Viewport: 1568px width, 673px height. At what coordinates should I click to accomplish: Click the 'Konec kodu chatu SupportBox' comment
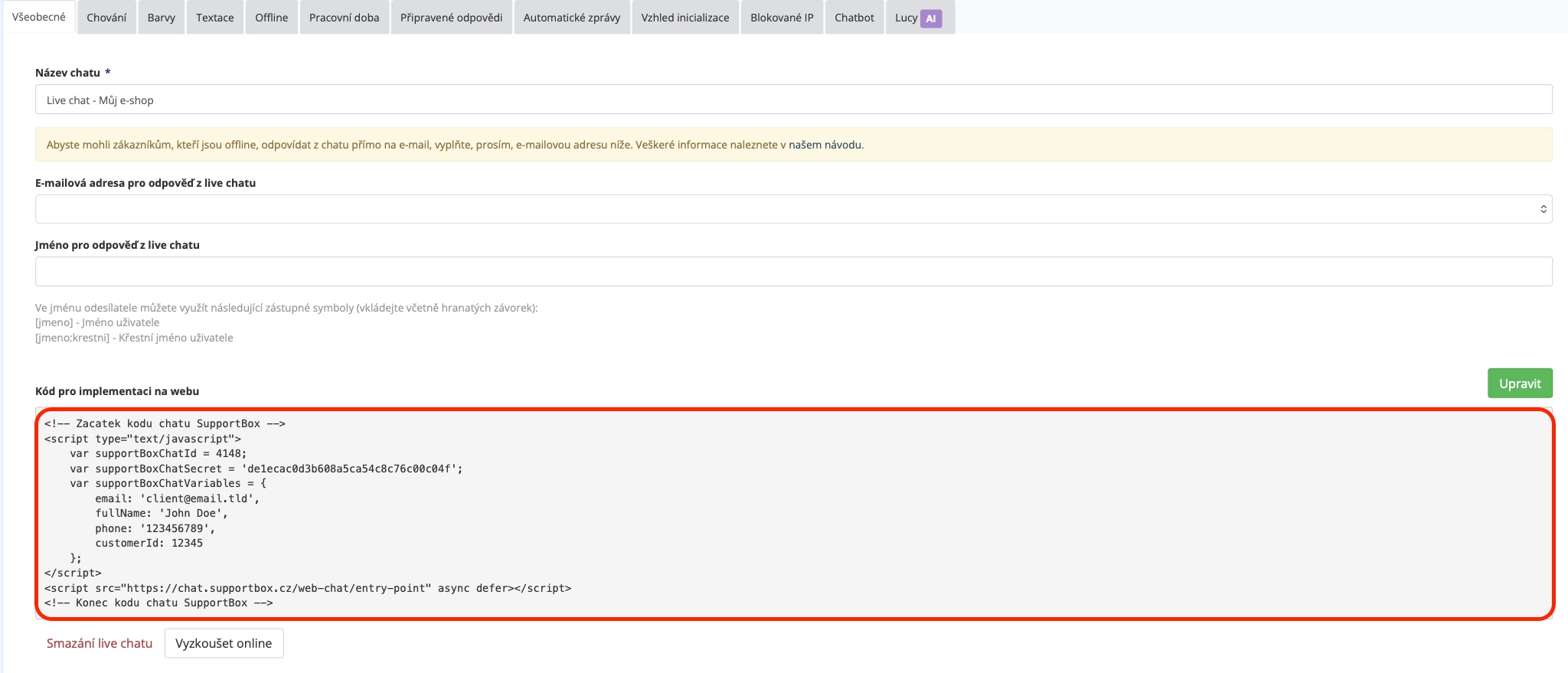(158, 603)
